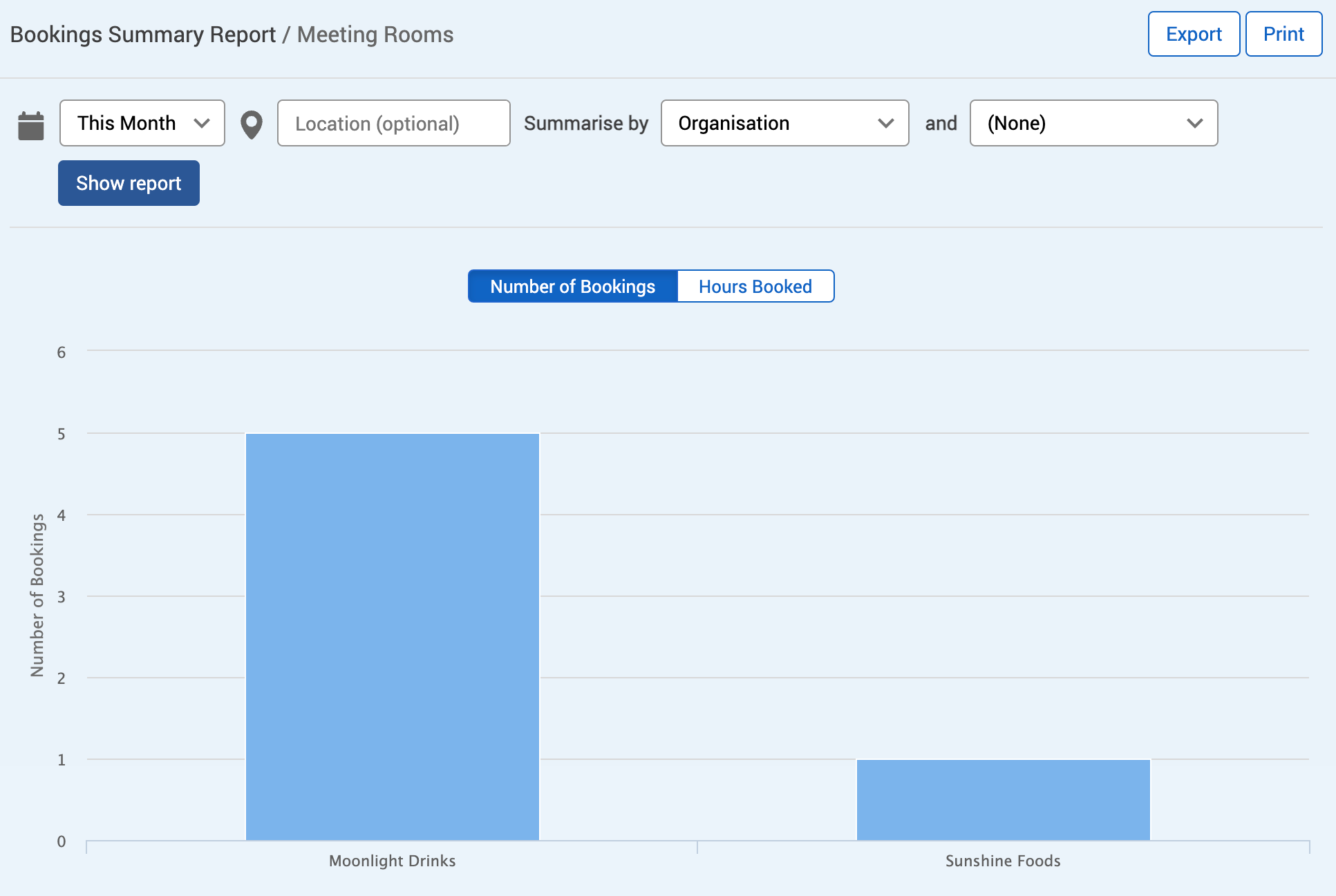Screen dimensions: 1336x896
Task: Export the bookings report
Action: (1193, 34)
